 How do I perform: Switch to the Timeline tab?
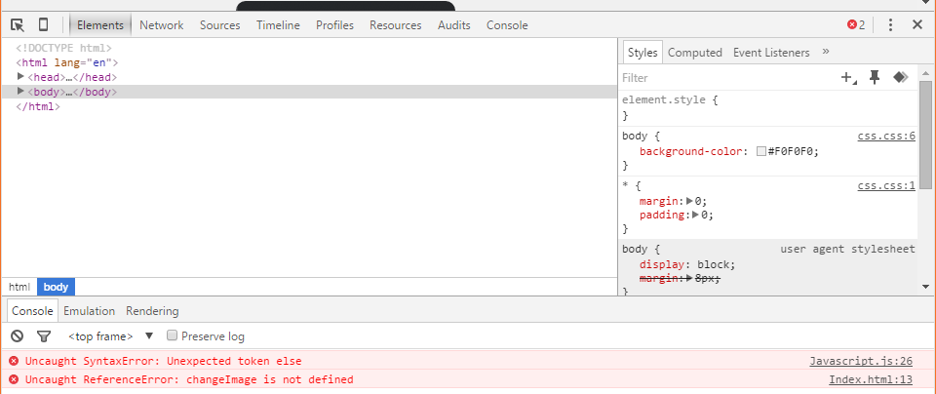(278, 25)
